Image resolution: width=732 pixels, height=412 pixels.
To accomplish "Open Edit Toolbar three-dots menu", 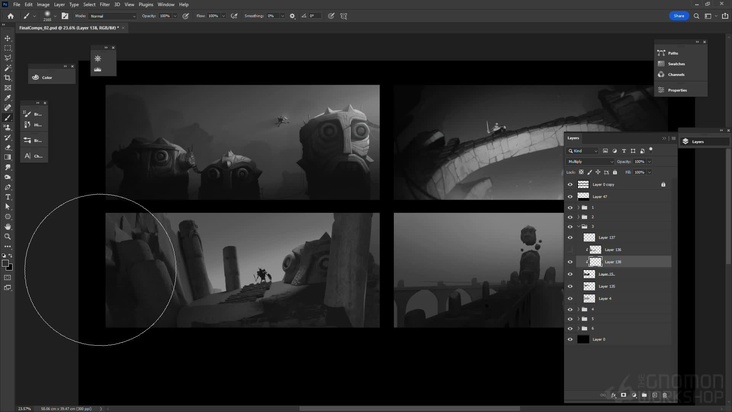I will (7, 246).
